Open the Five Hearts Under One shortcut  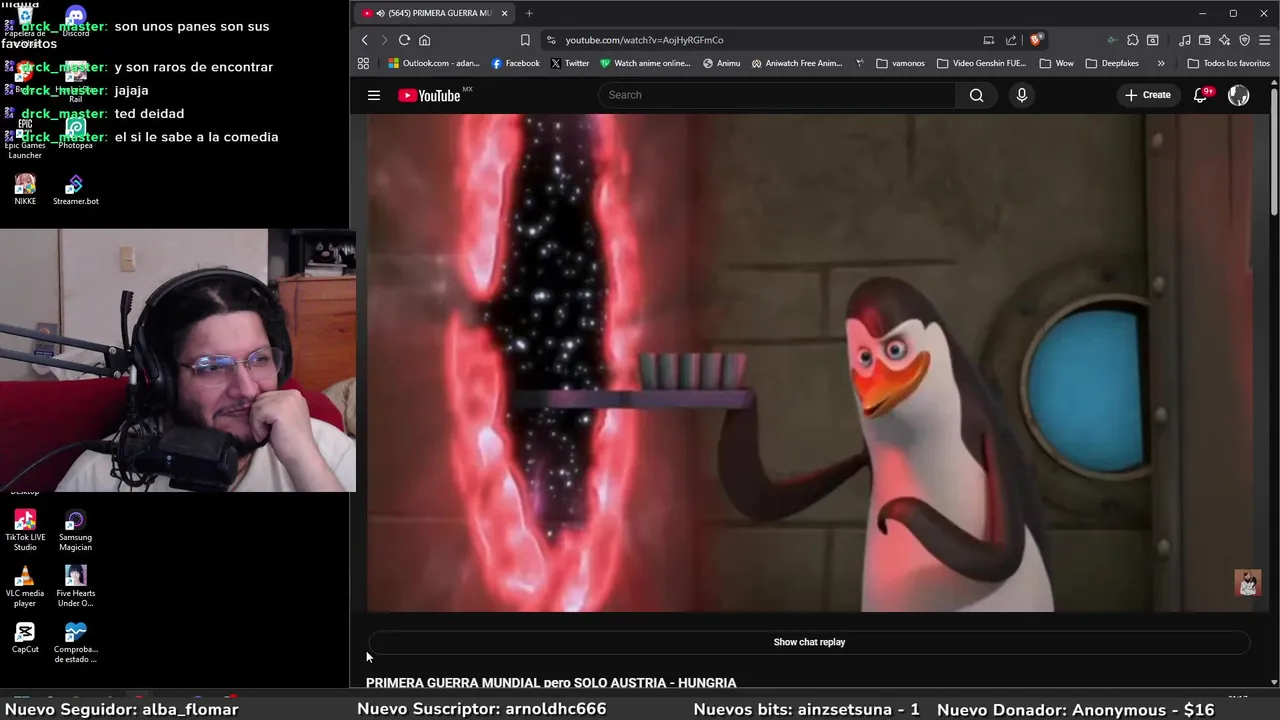click(75, 587)
